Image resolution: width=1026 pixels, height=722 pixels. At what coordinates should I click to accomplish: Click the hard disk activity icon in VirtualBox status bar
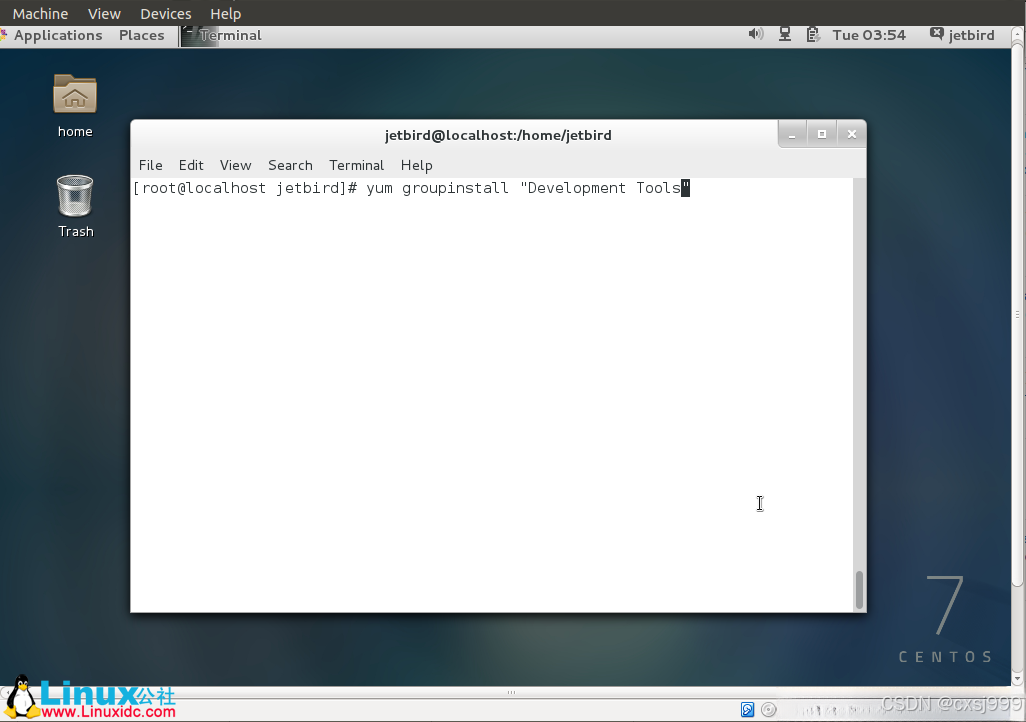(x=747, y=709)
